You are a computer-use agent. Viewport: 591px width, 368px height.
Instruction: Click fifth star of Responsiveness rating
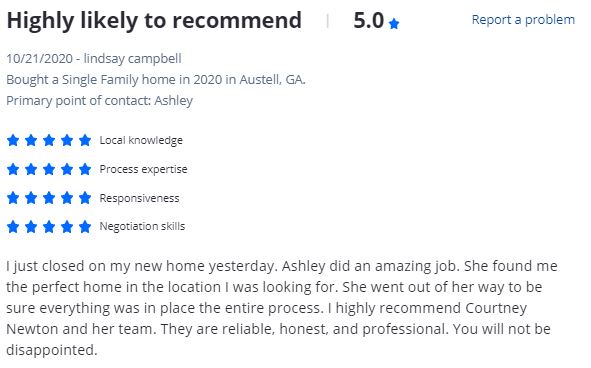coord(85,198)
